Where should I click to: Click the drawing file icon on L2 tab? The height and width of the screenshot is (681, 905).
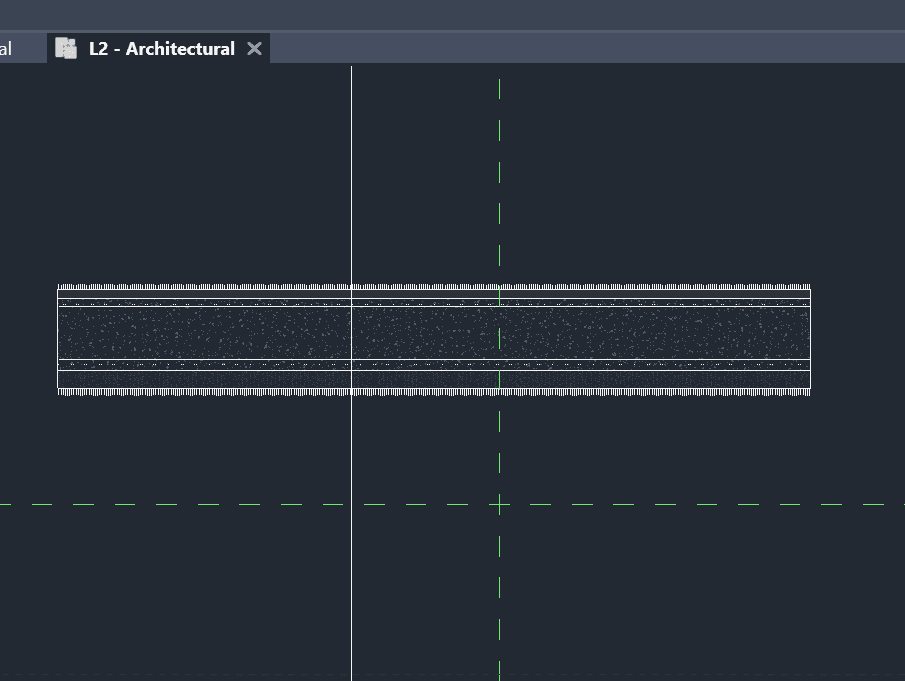tap(66, 49)
